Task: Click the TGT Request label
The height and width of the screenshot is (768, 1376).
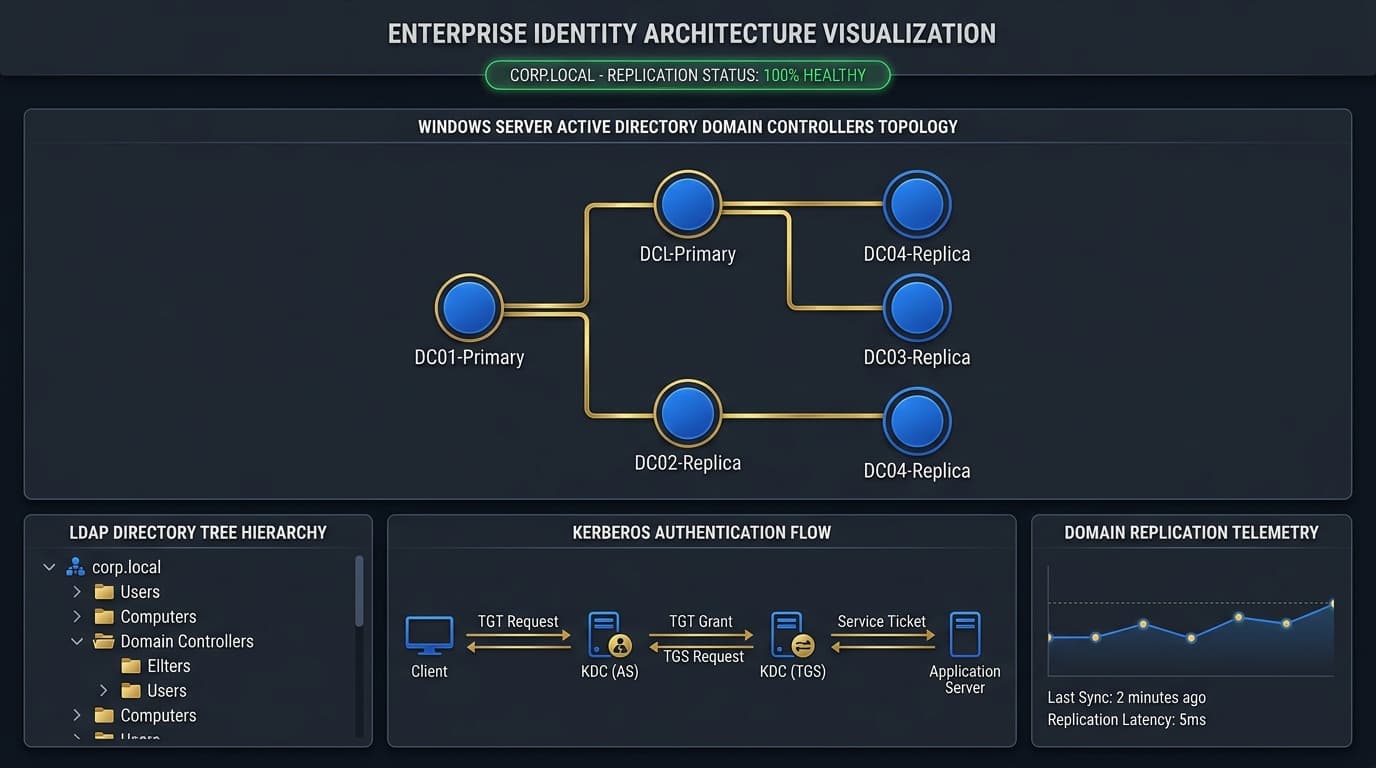Action: click(518, 621)
